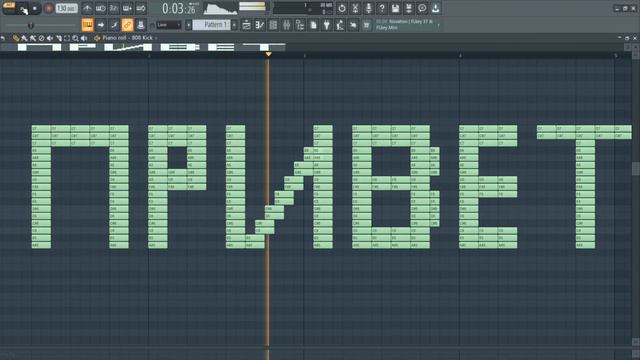Toggle typing keyboard to piano button
Image resolution: width=640 pixels, height=360 pixels.
coord(87,25)
